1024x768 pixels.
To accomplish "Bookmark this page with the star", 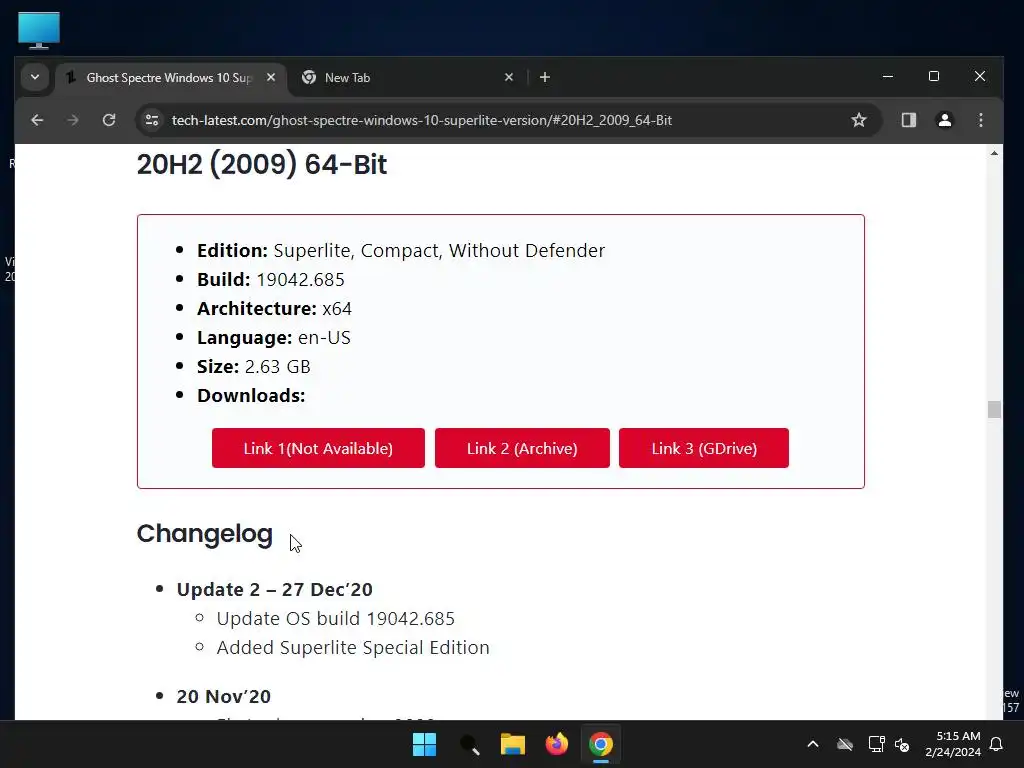I will [x=859, y=120].
